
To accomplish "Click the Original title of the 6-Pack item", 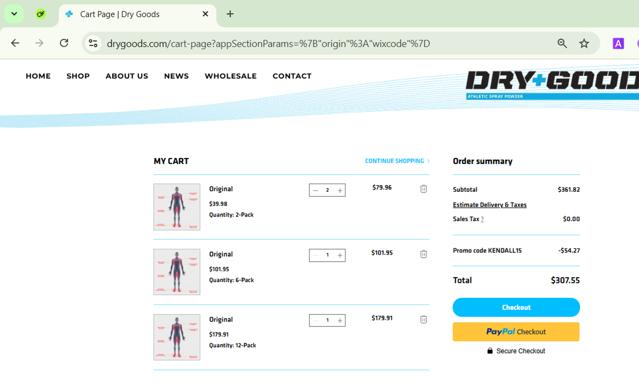I will pyautogui.click(x=221, y=254).
